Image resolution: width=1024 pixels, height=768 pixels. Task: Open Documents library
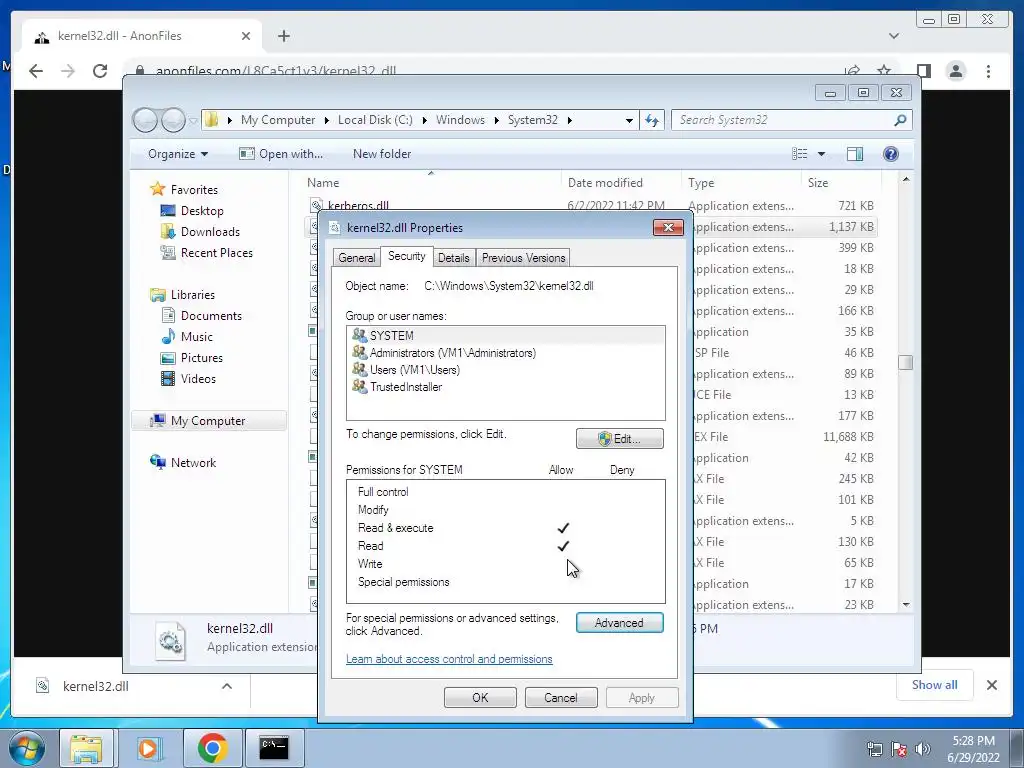pyautogui.click(x=211, y=315)
